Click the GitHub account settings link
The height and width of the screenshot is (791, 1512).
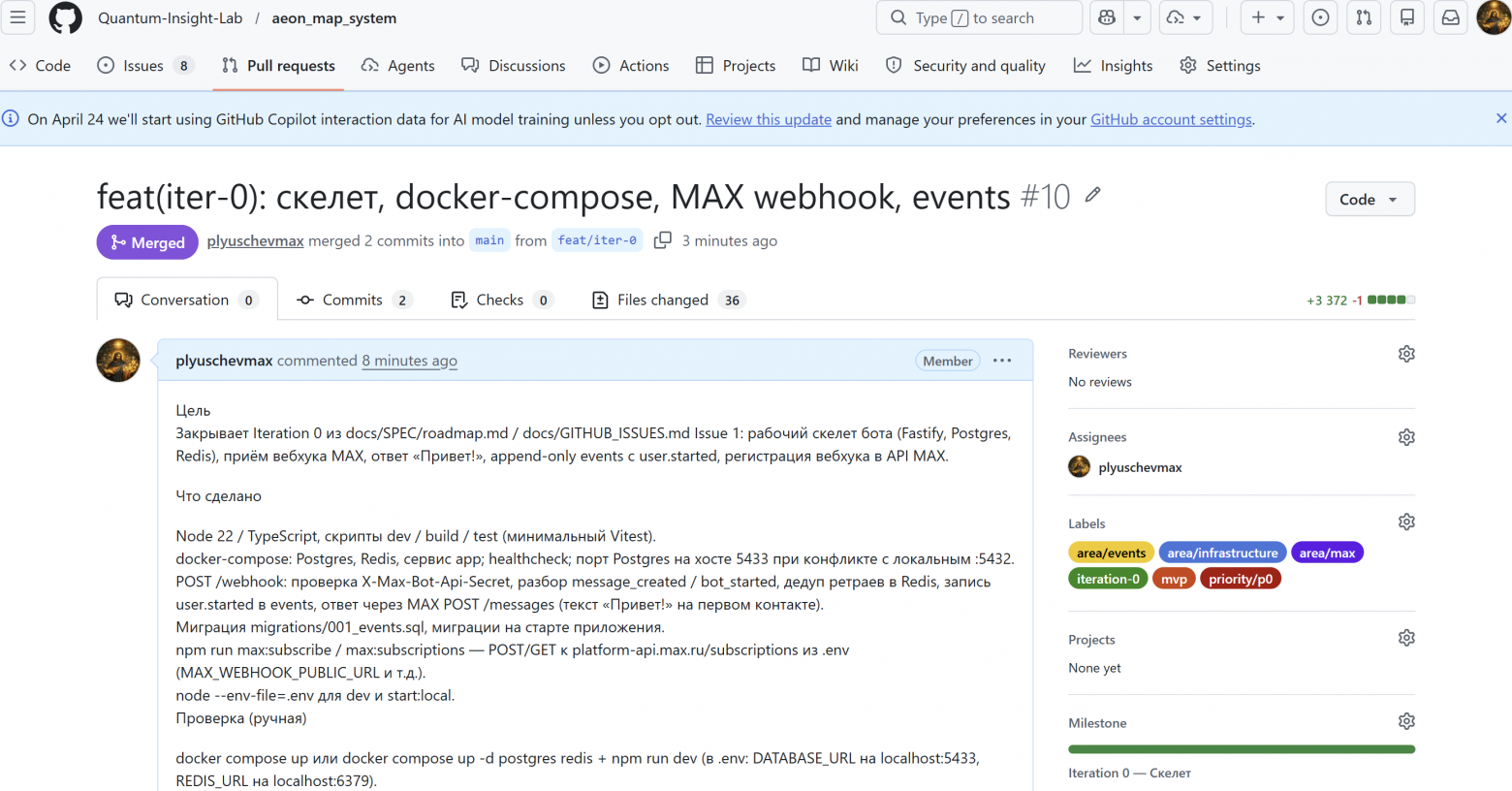1171,119
